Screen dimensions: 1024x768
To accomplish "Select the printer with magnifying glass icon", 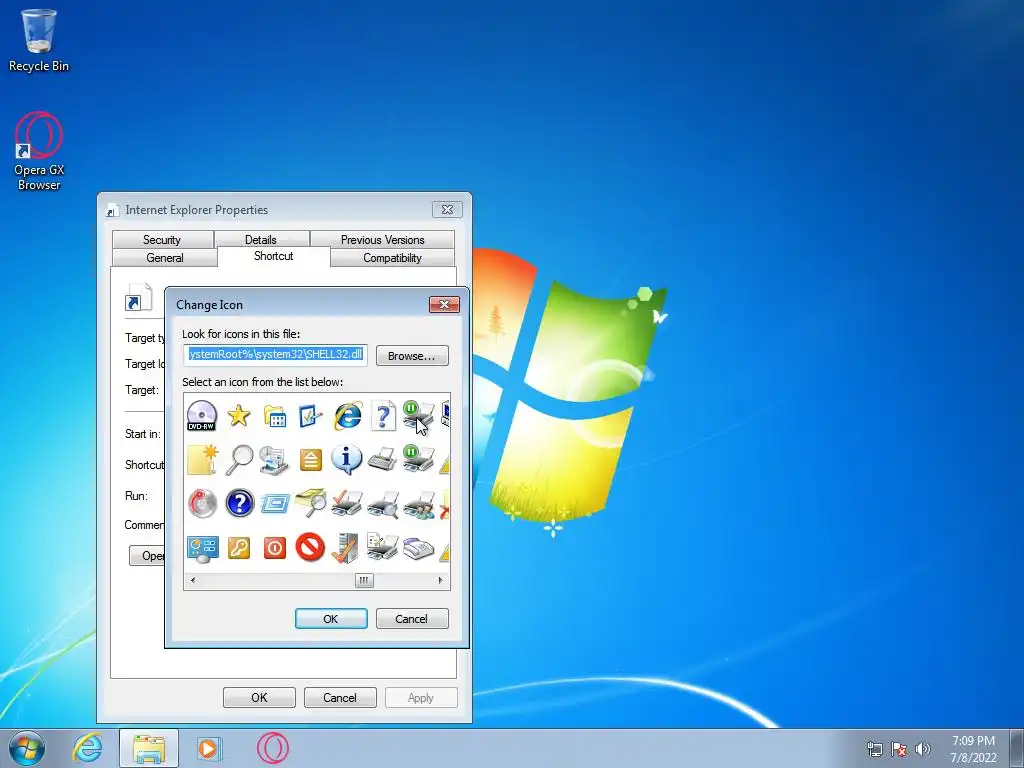I will click(x=383, y=504).
